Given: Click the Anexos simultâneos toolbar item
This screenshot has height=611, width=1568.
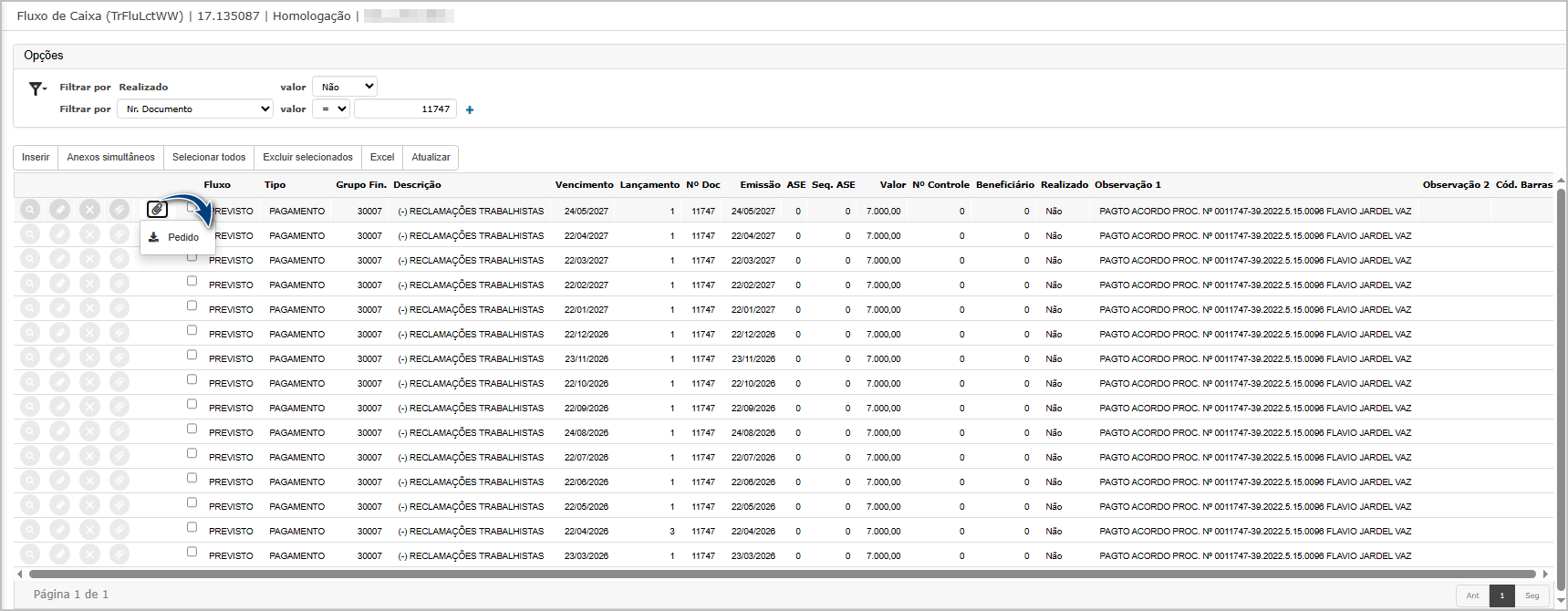Looking at the screenshot, I should 110,158.
